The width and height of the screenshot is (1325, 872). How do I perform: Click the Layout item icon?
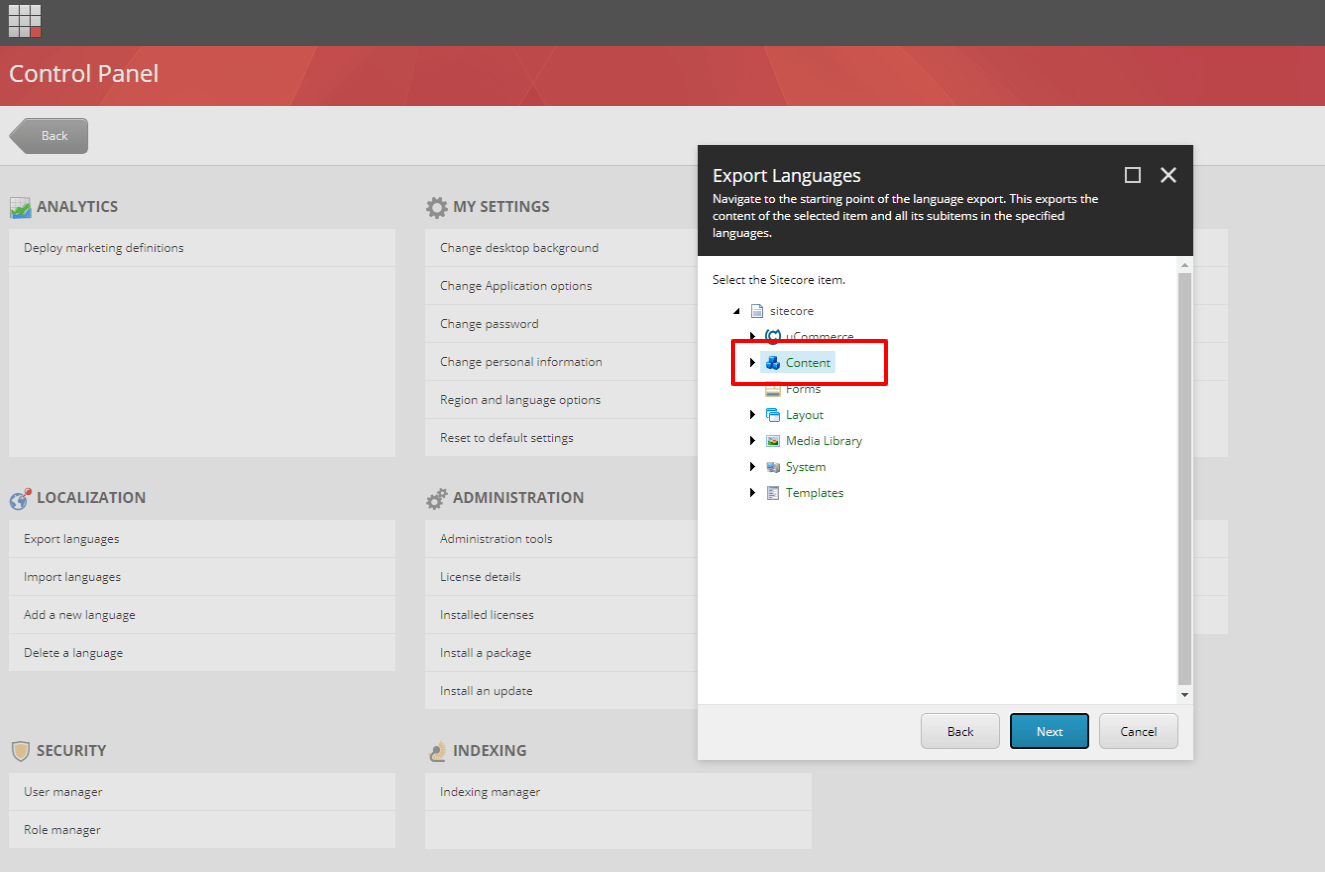[772, 415]
